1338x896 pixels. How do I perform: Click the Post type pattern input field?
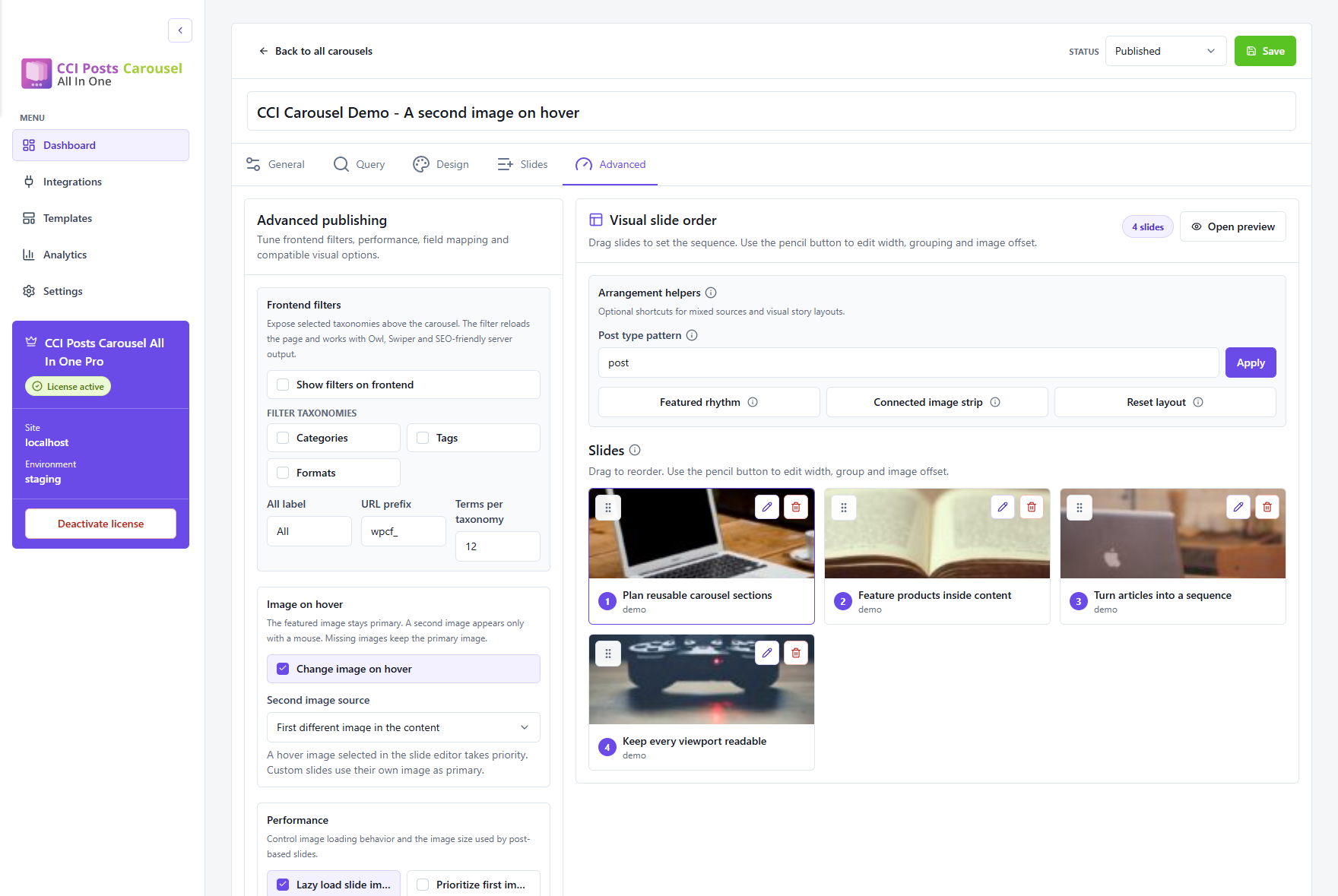[908, 363]
